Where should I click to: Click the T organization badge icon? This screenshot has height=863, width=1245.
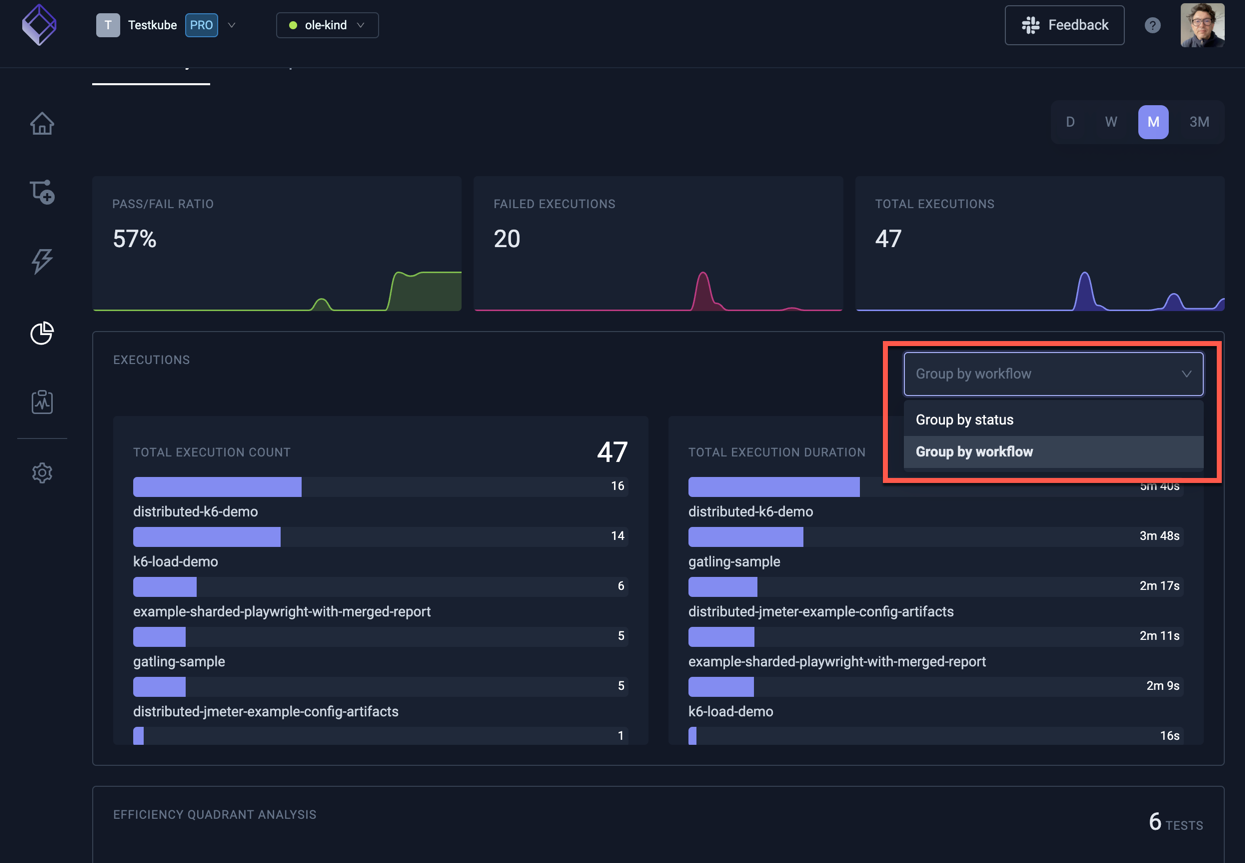(x=108, y=25)
